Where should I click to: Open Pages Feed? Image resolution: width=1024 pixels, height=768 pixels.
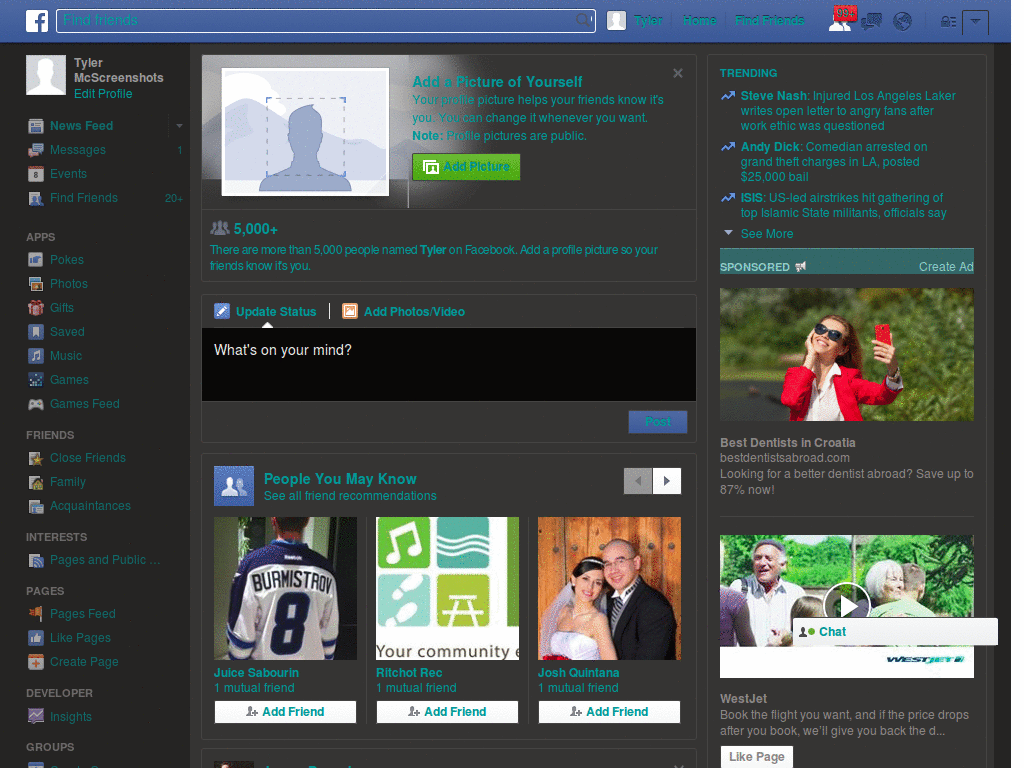click(82, 614)
